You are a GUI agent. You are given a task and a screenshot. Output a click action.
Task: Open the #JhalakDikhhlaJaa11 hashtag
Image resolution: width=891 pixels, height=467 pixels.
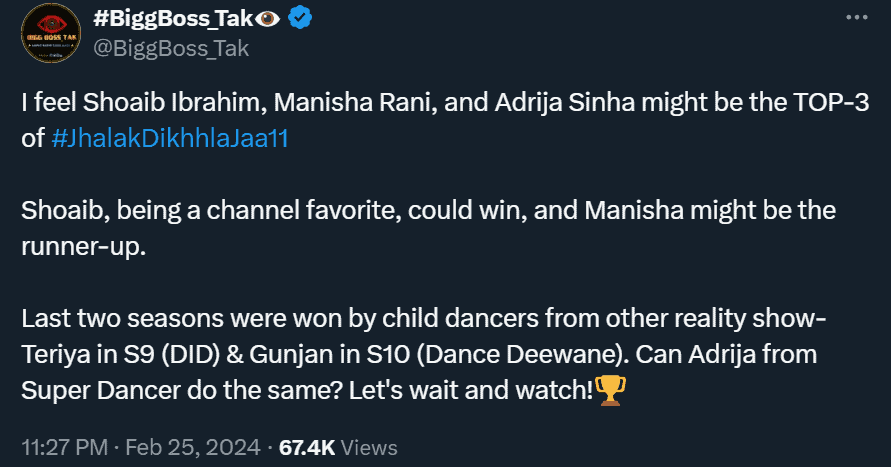169,138
